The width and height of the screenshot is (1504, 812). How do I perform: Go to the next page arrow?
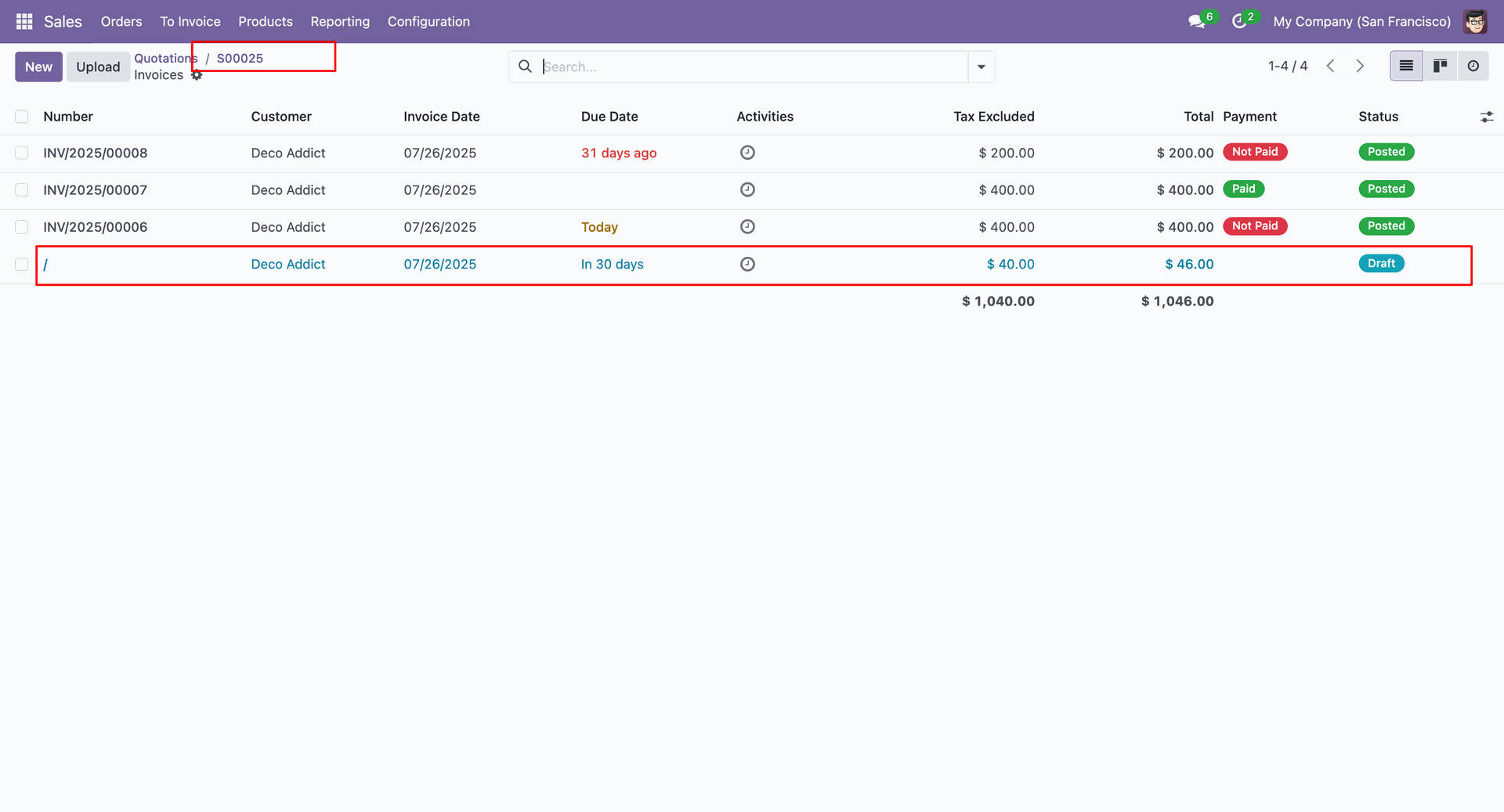pyautogui.click(x=1360, y=67)
